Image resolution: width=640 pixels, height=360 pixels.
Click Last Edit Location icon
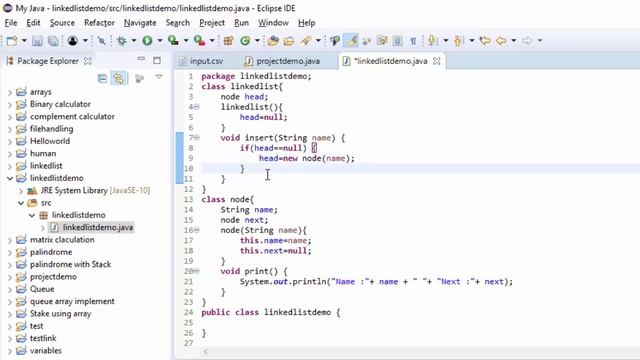click(x=485, y=40)
